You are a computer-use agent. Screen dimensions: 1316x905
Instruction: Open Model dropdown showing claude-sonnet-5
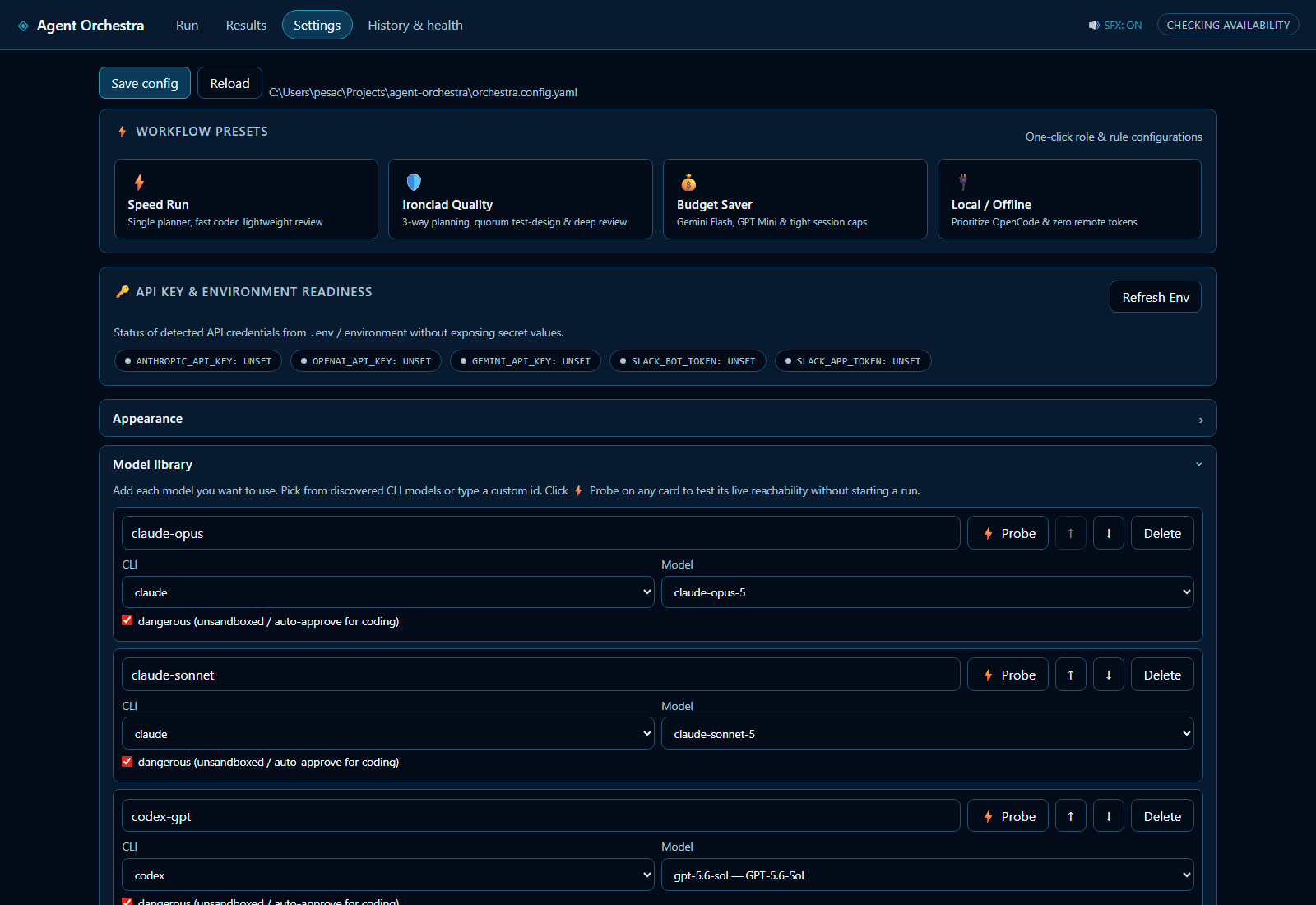point(927,734)
